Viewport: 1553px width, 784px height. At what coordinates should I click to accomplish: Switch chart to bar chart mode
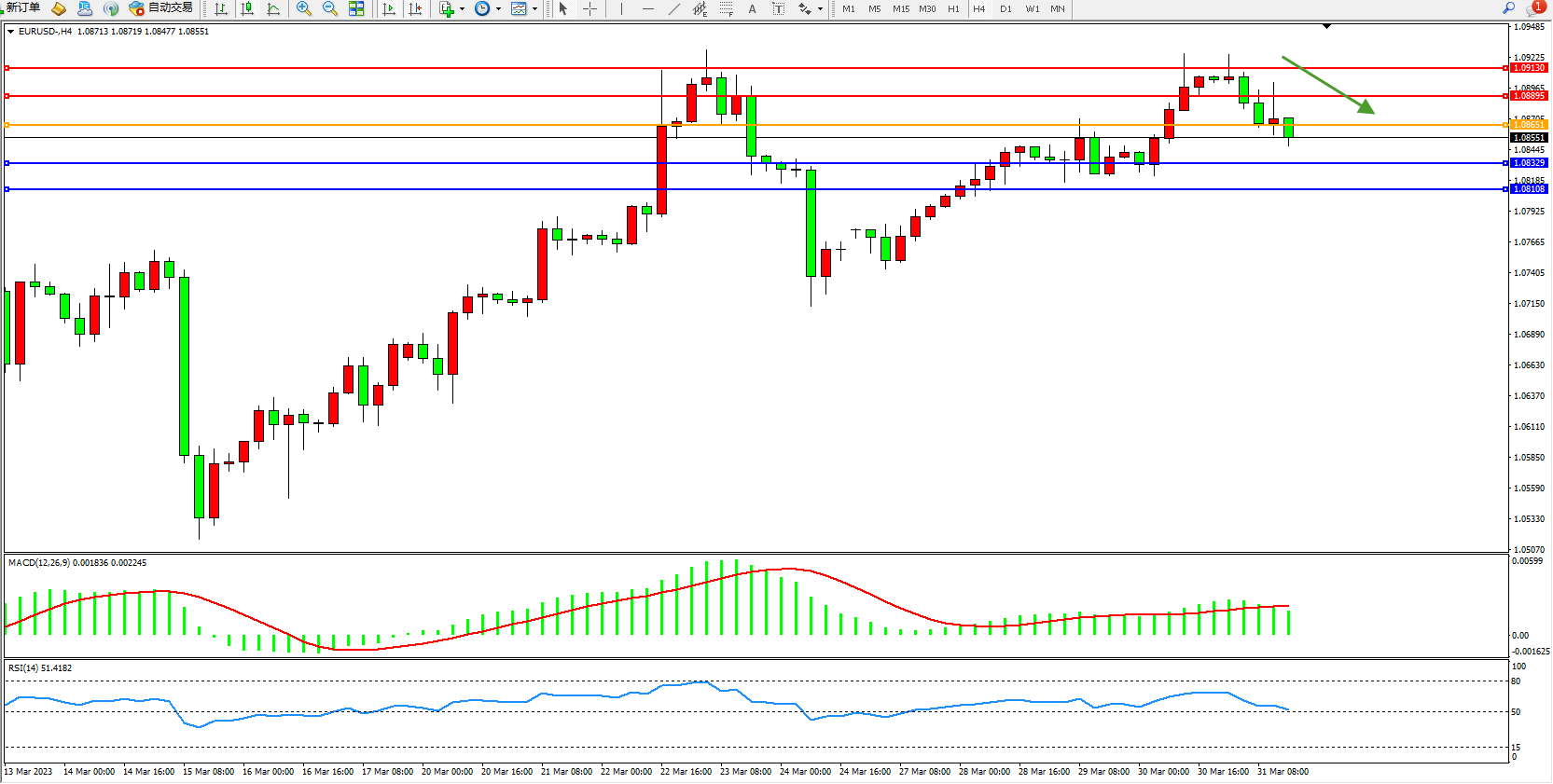pyautogui.click(x=221, y=8)
